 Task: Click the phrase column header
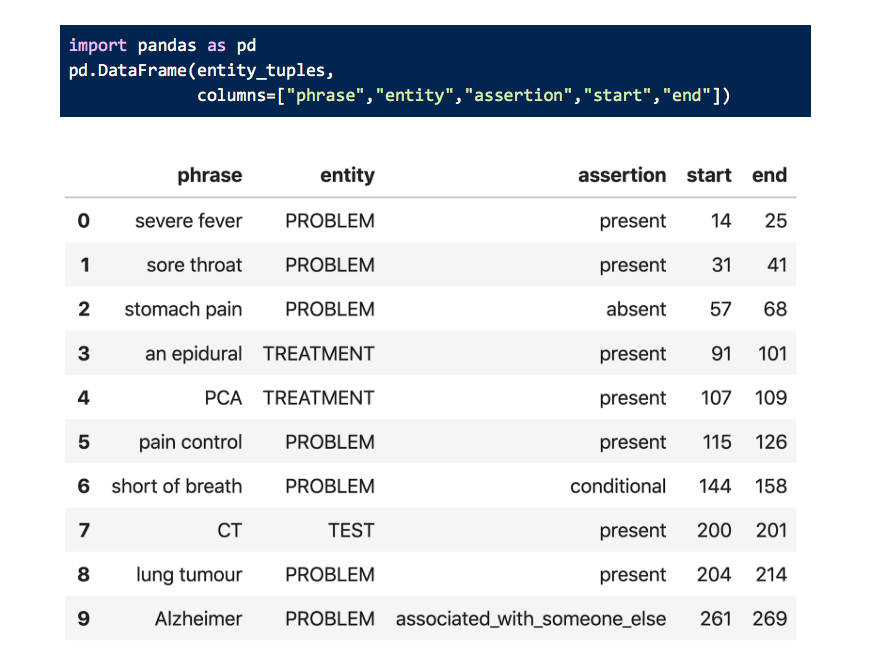tap(209, 175)
